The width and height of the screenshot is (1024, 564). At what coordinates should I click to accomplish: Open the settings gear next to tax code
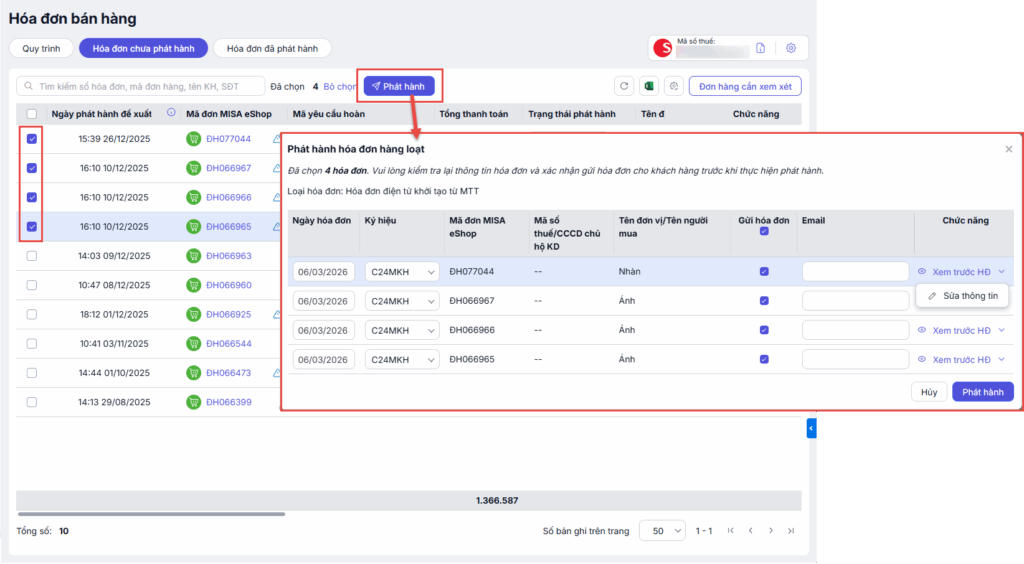tap(790, 48)
